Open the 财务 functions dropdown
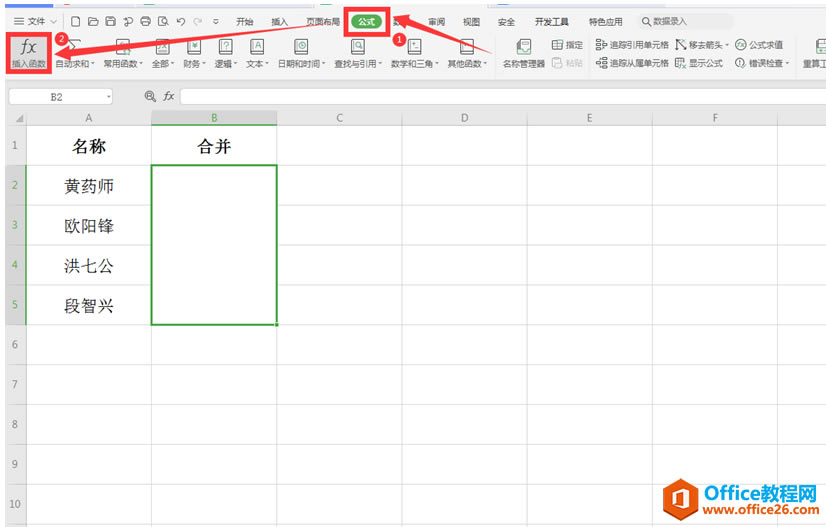 click(194, 54)
